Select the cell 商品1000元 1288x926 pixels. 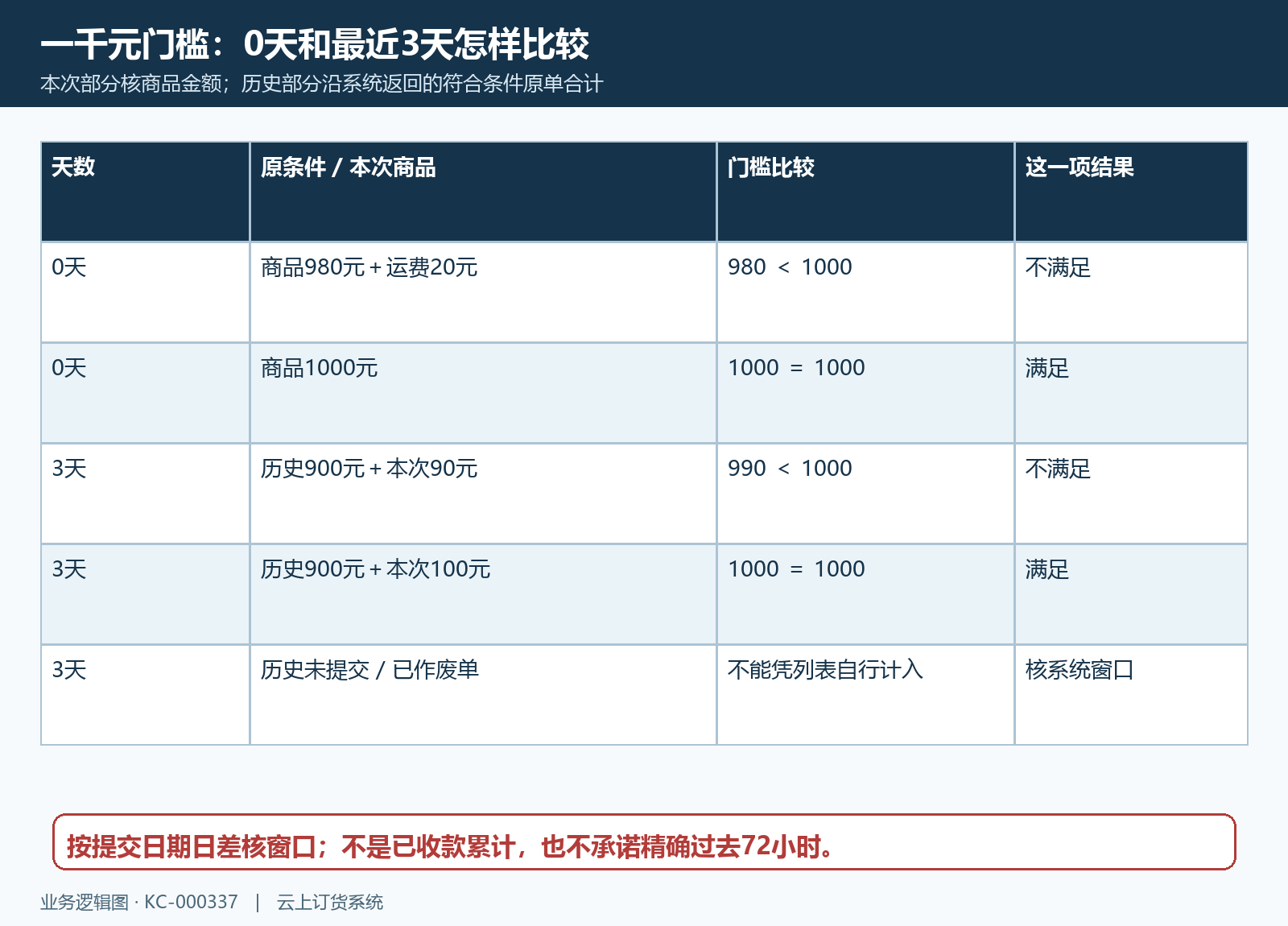point(483,393)
